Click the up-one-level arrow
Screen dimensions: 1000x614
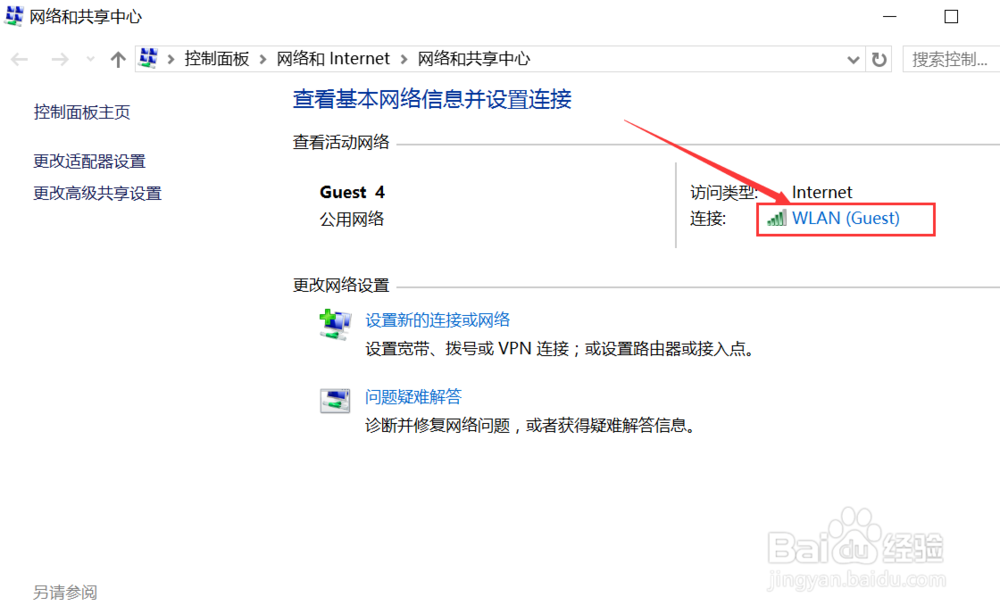(x=117, y=59)
